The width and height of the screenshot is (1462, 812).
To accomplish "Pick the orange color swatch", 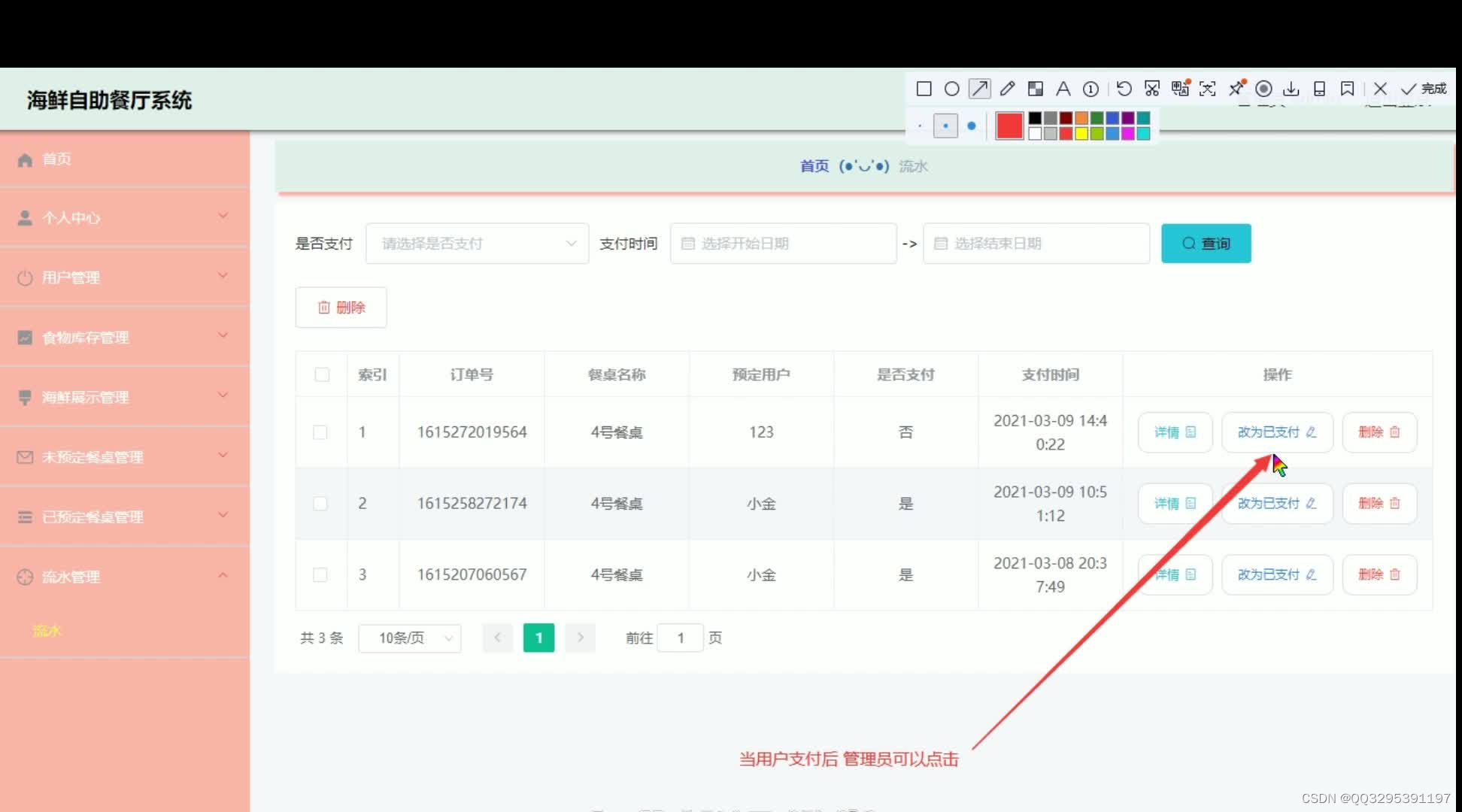I will (1081, 118).
